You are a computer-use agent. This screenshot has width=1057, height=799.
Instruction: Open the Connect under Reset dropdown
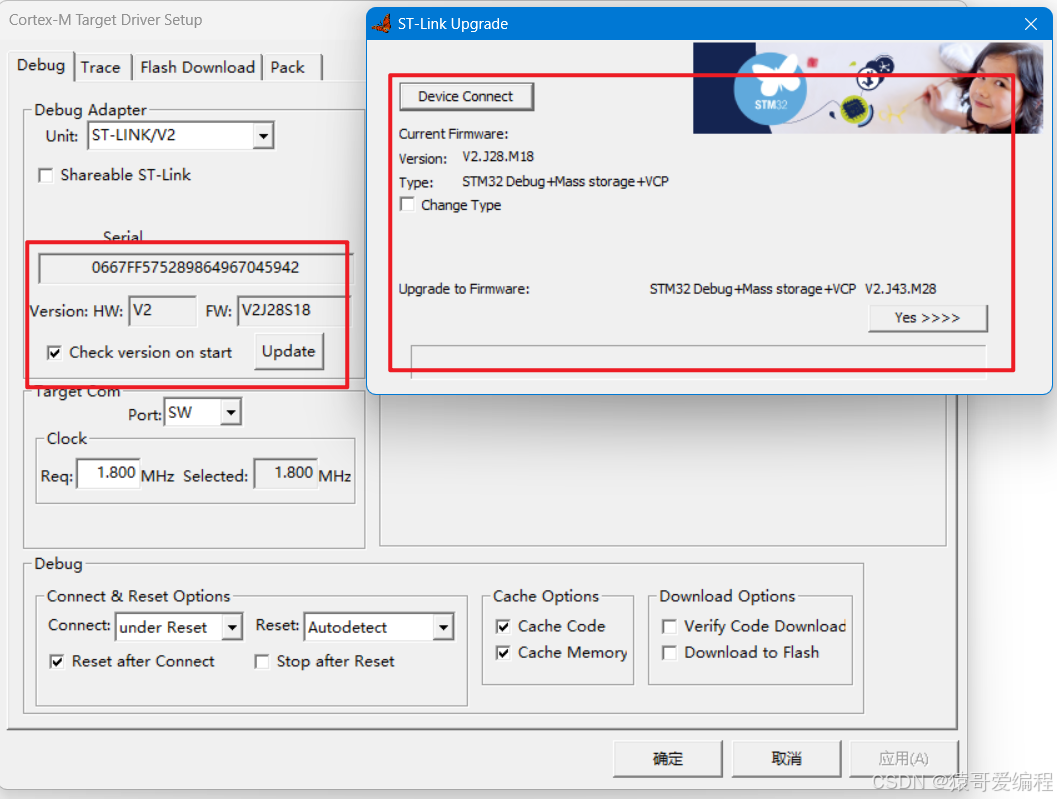(x=232, y=627)
